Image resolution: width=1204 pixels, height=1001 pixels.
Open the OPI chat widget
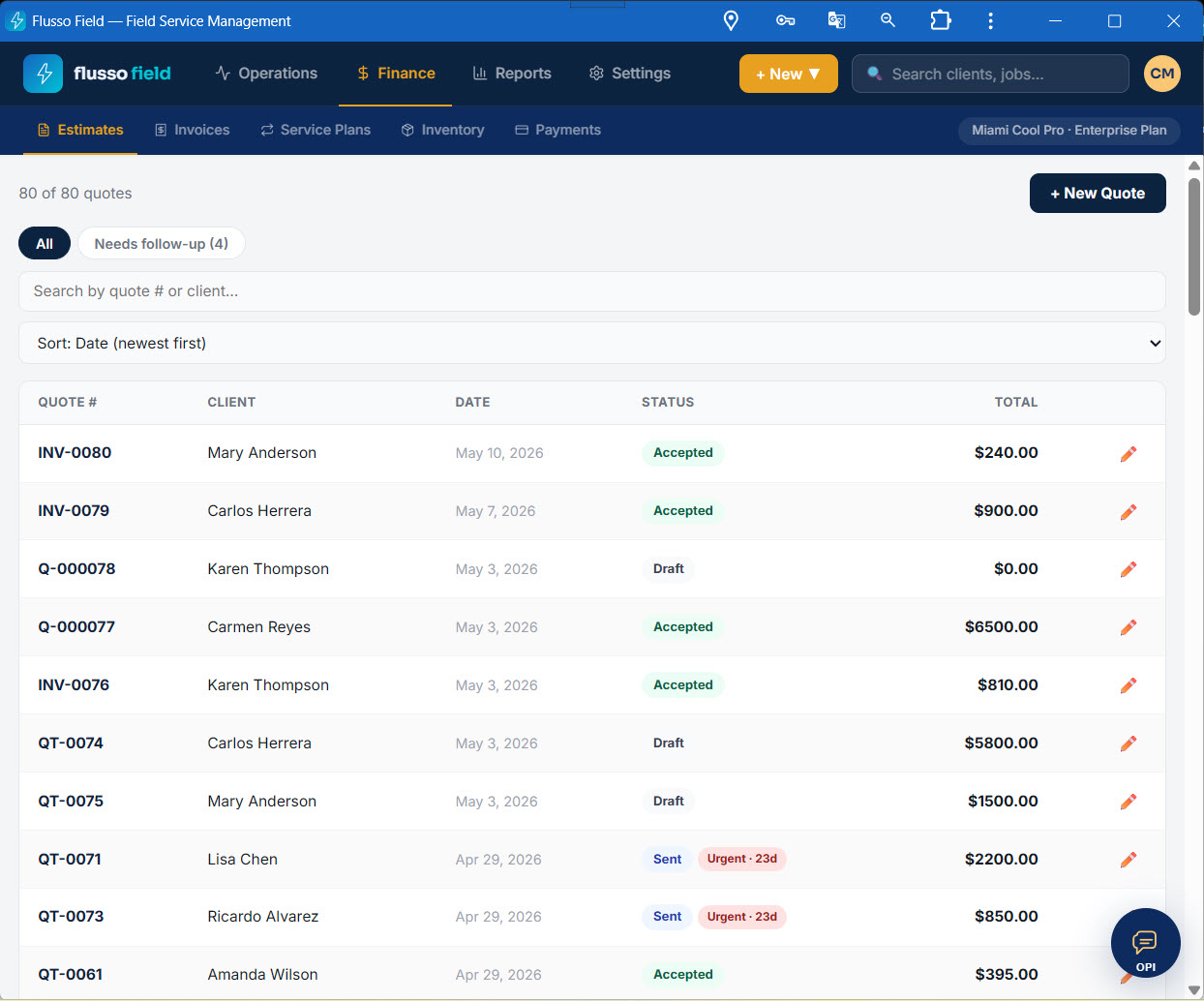tap(1146, 944)
